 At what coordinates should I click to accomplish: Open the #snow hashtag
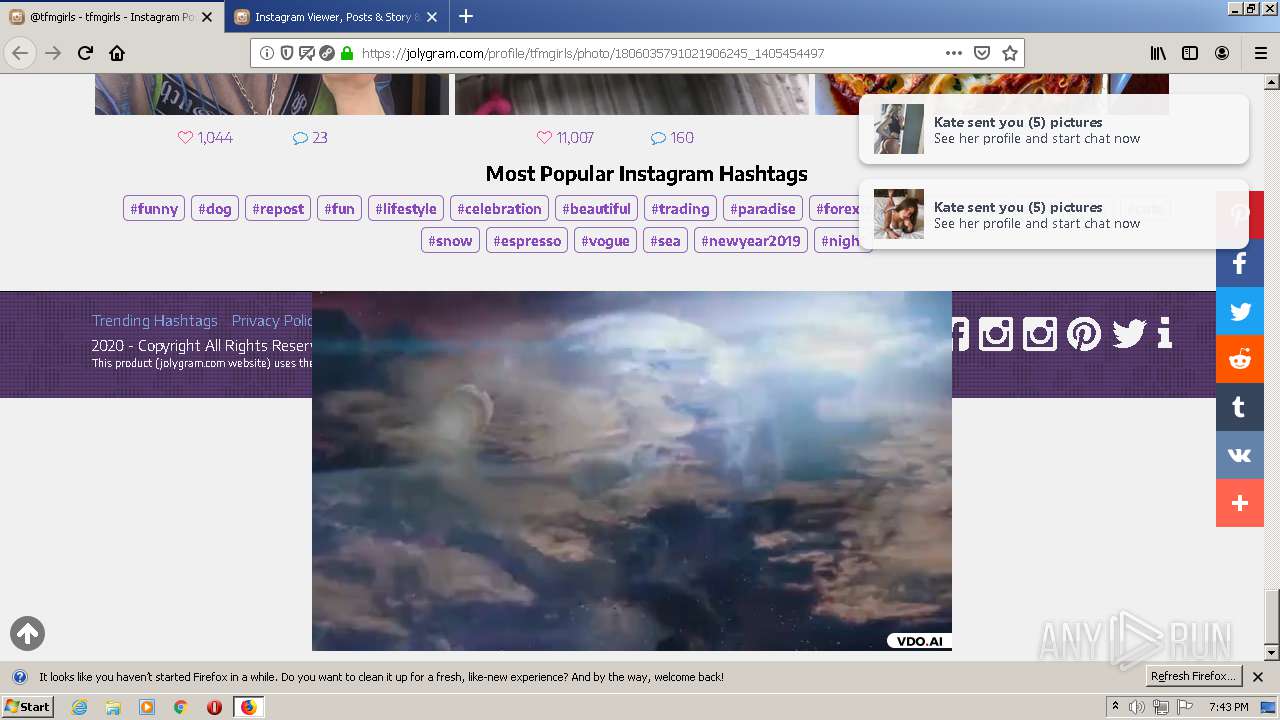(450, 241)
